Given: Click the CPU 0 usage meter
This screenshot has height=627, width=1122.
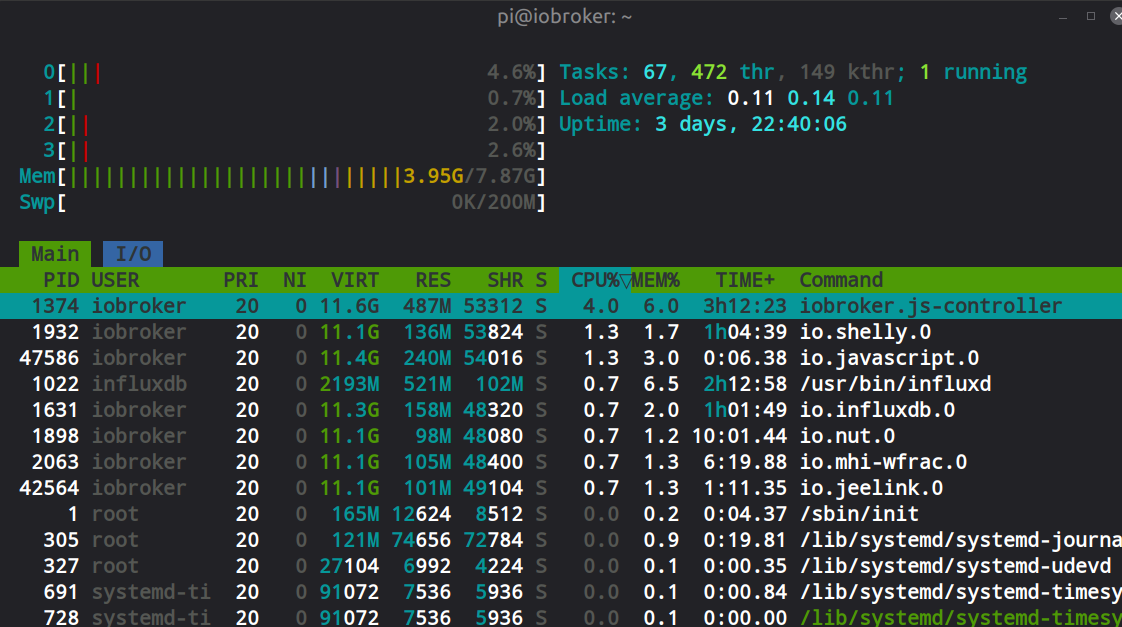Looking at the screenshot, I should click(x=294, y=72).
